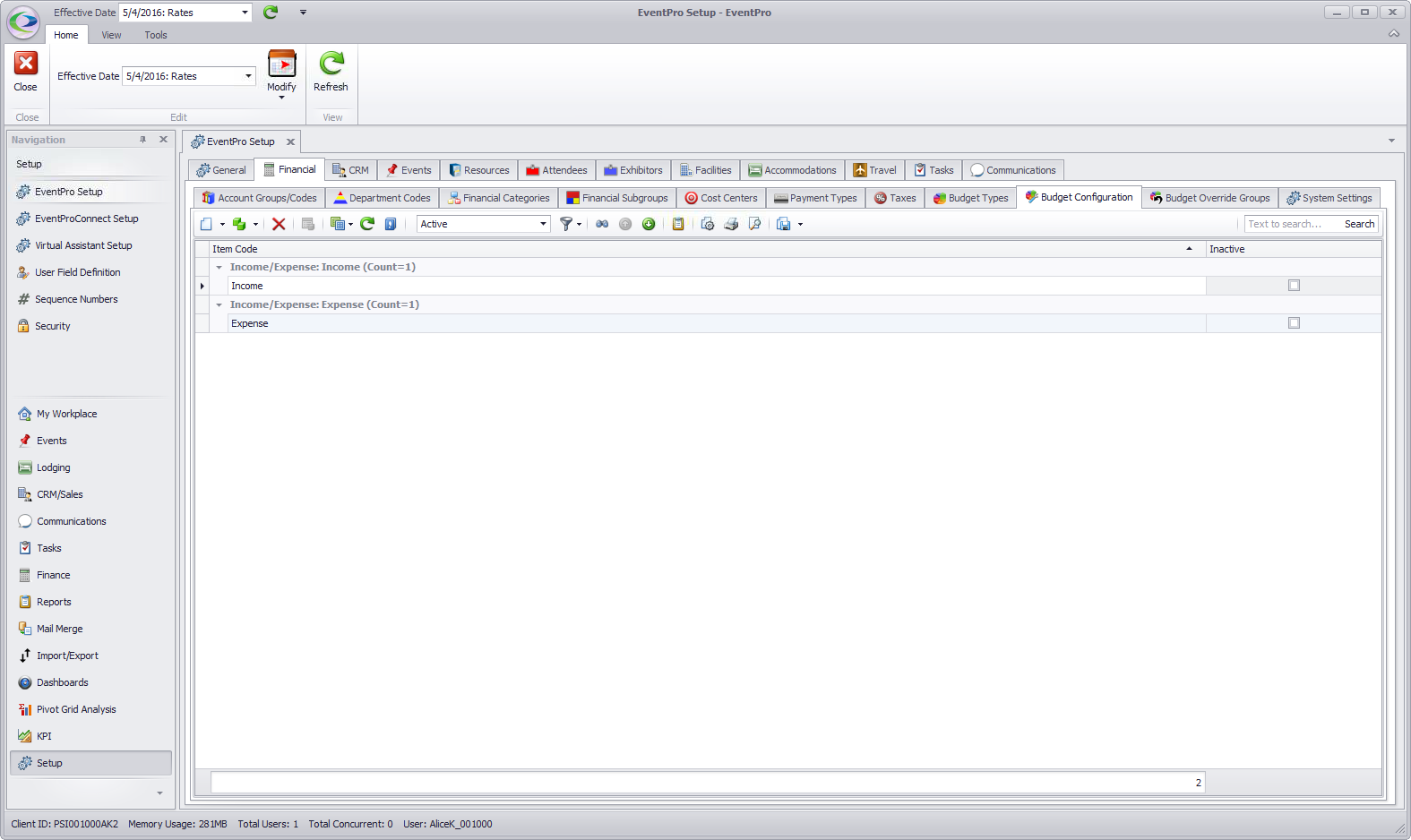Click the export save-disk icon
This screenshot has width=1411, height=840.
[x=784, y=224]
